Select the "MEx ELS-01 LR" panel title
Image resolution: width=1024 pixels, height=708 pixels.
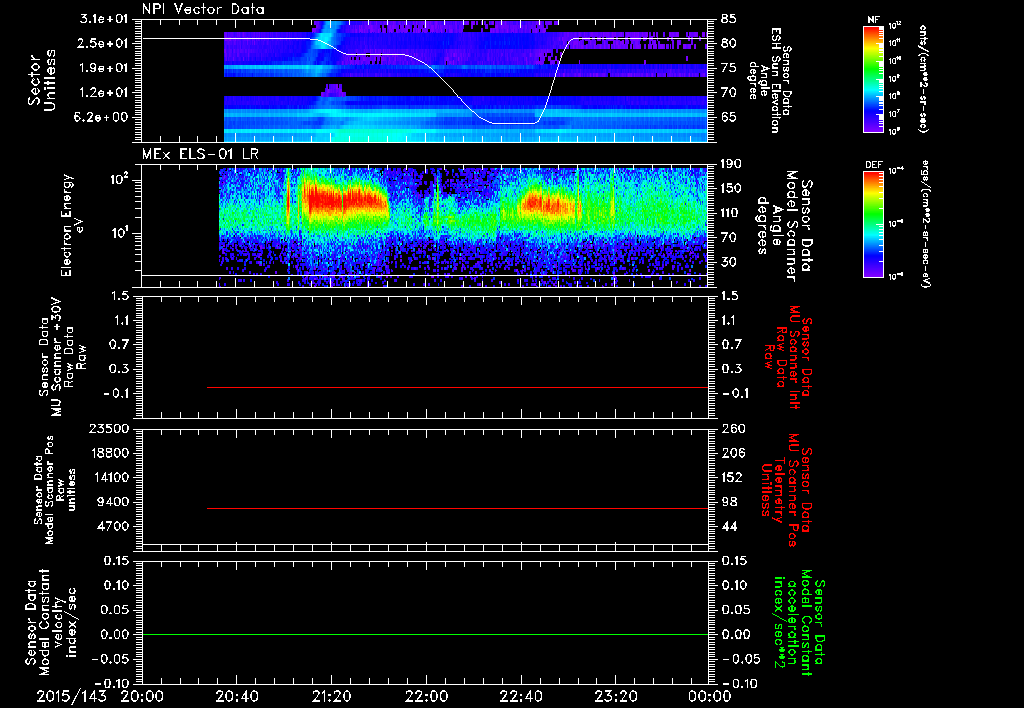(x=200, y=154)
